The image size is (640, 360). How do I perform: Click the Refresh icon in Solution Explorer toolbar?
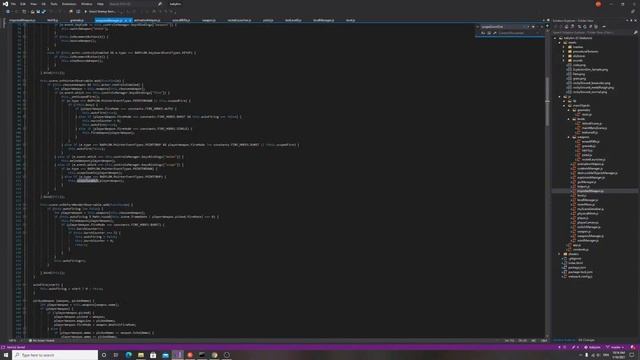[585, 27]
